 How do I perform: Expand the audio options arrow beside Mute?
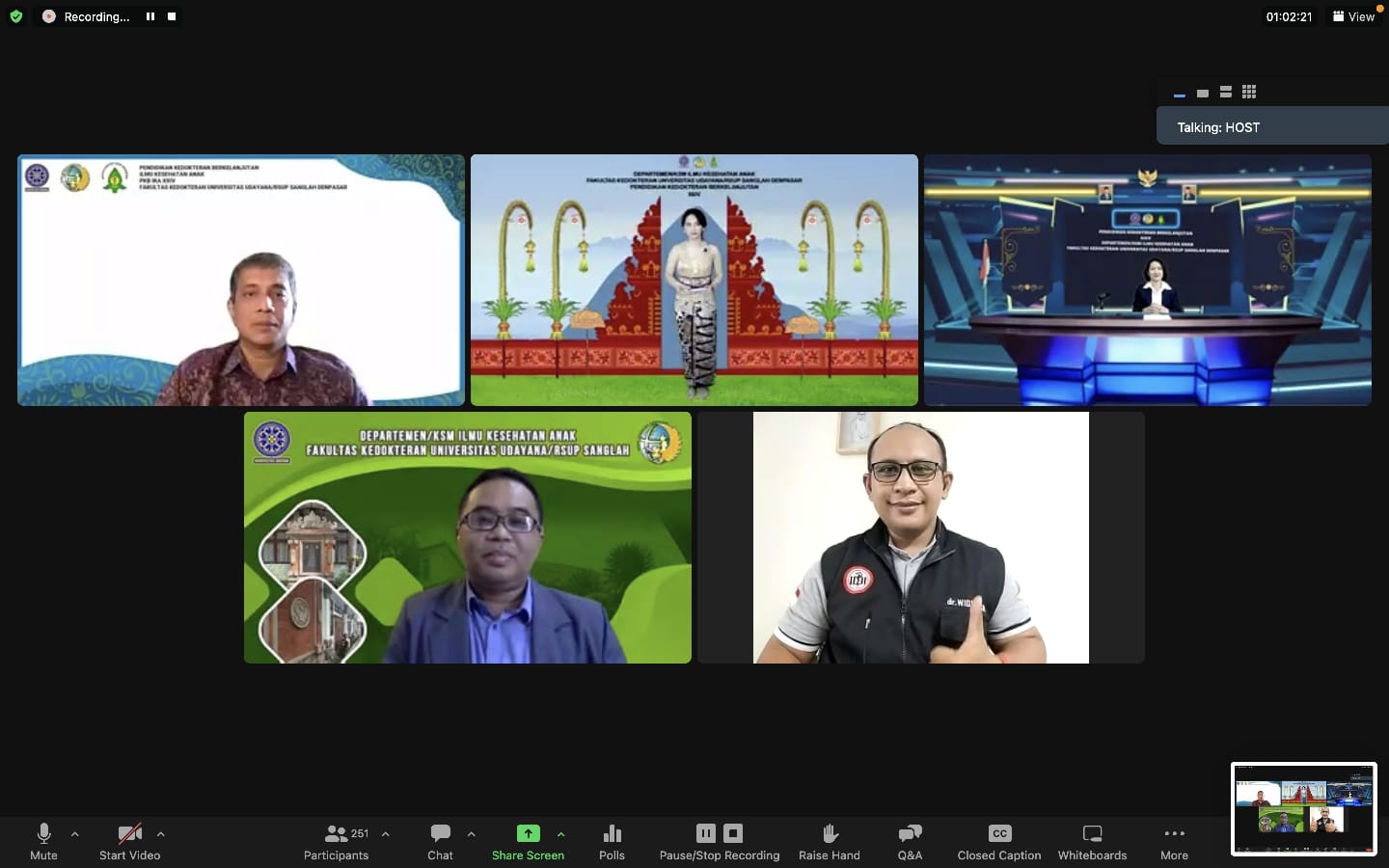75,834
